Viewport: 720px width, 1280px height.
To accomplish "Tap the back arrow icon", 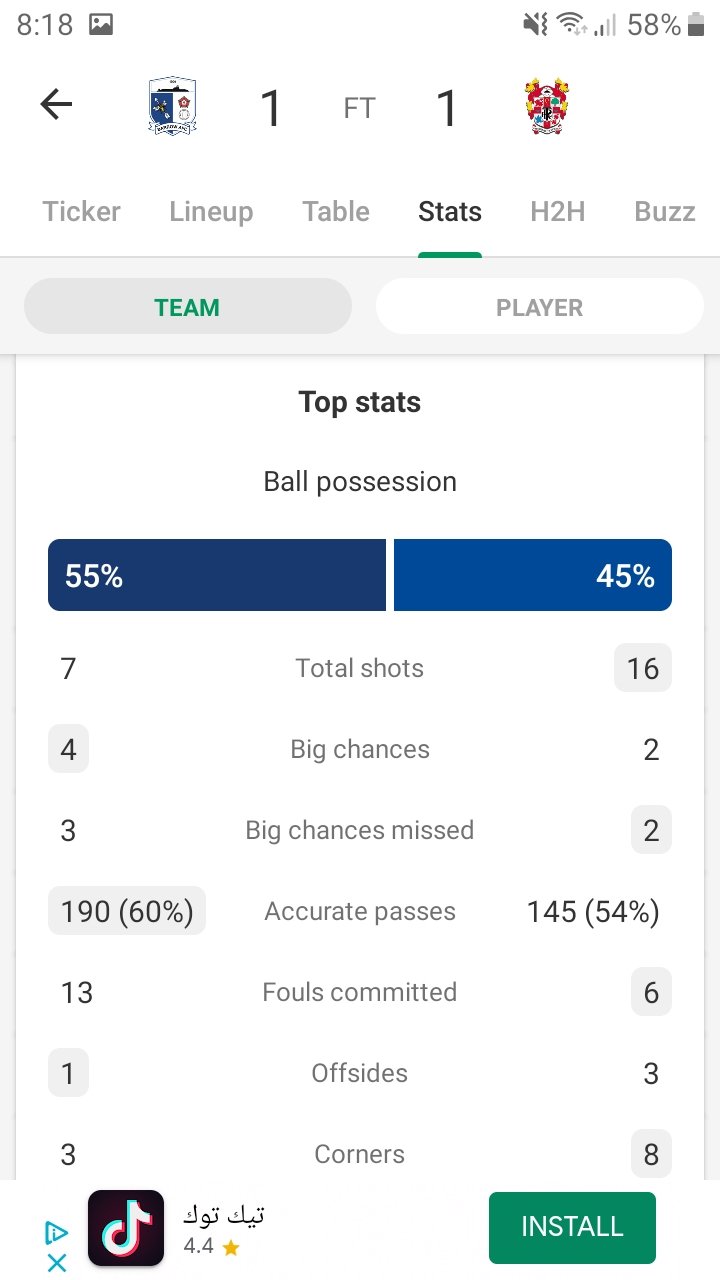I will (56, 104).
